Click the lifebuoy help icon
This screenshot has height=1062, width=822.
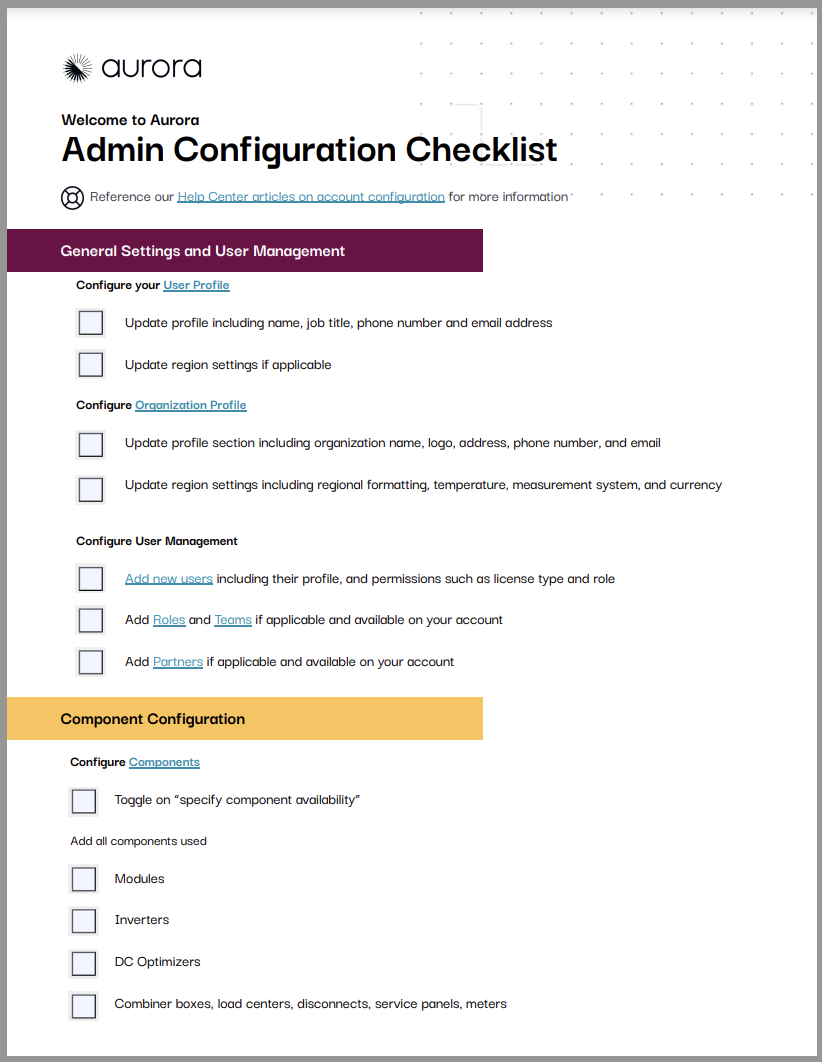72,198
